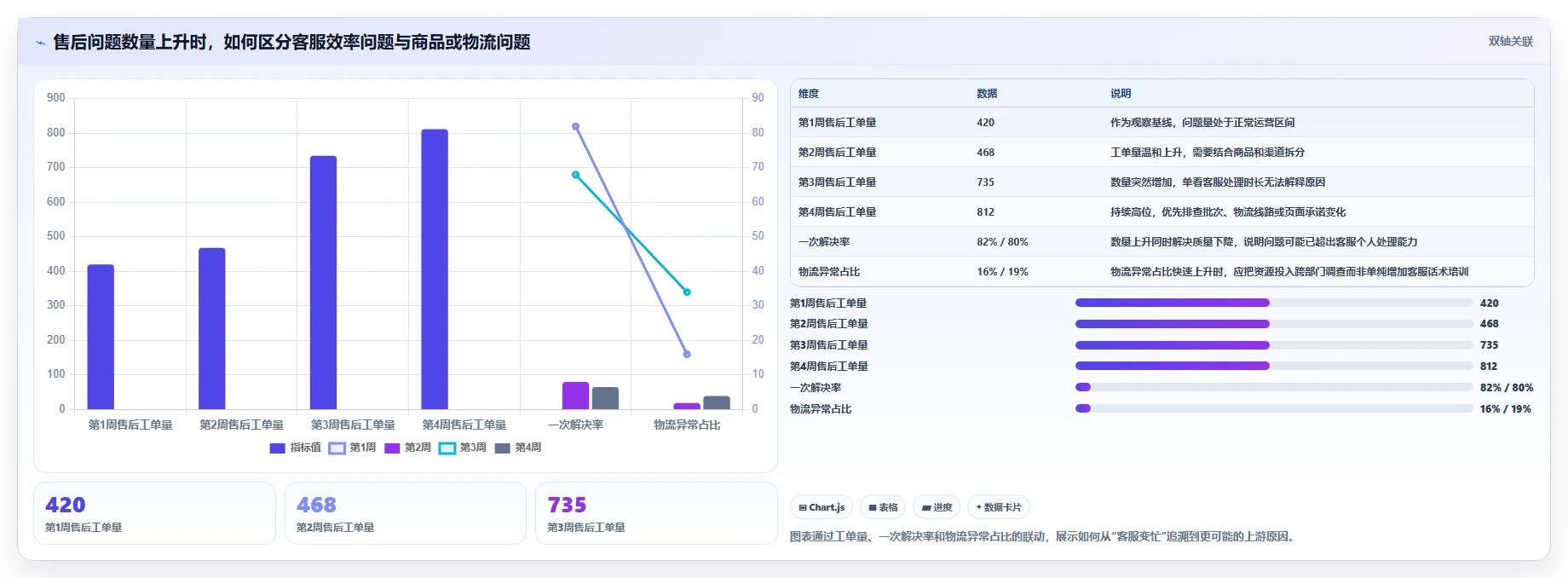Click the 735 stat card for 第3周售后工单量
This screenshot has height=578, width=1568.
point(656,513)
